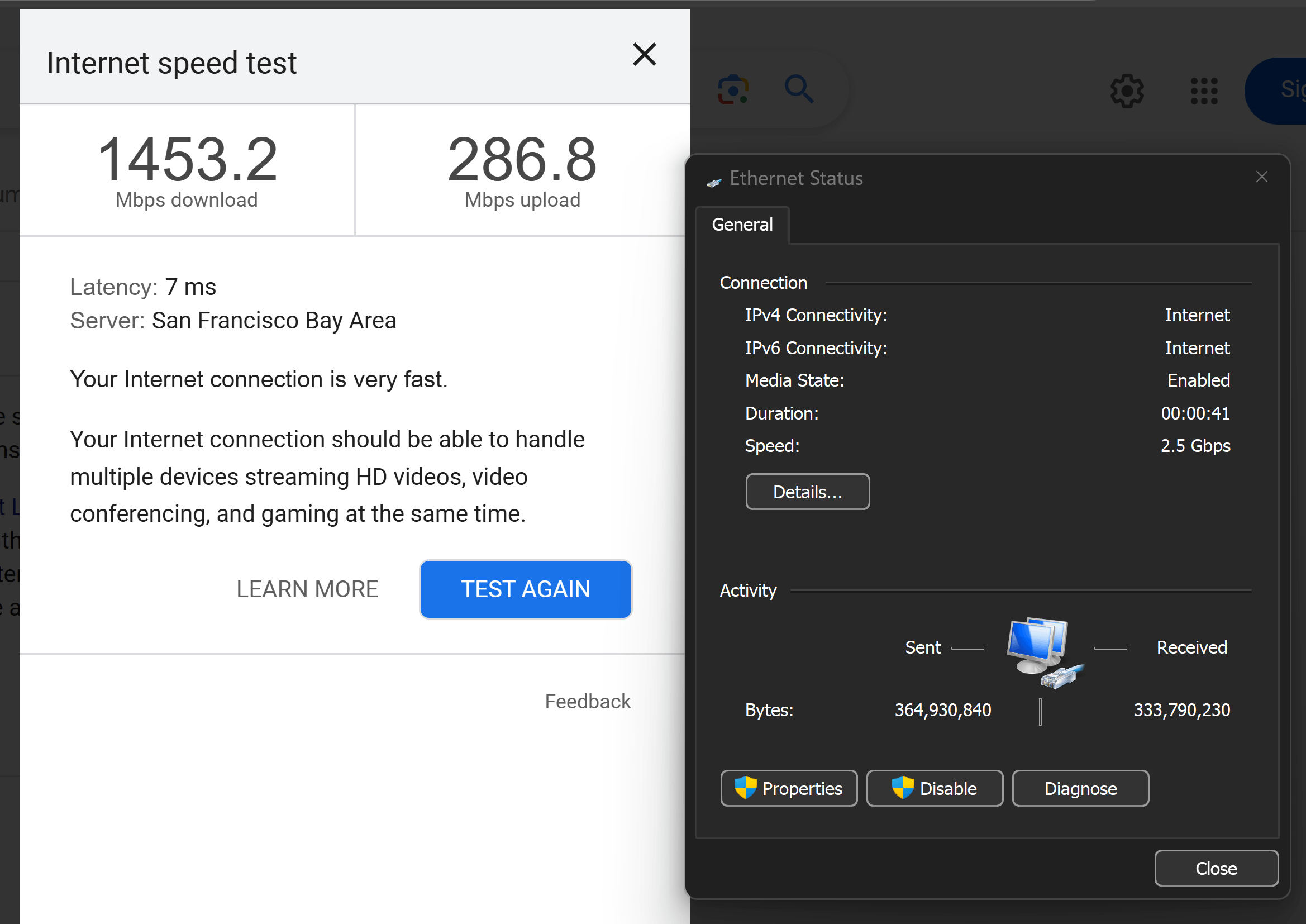Click the TEST AGAIN button

(525, 589)
